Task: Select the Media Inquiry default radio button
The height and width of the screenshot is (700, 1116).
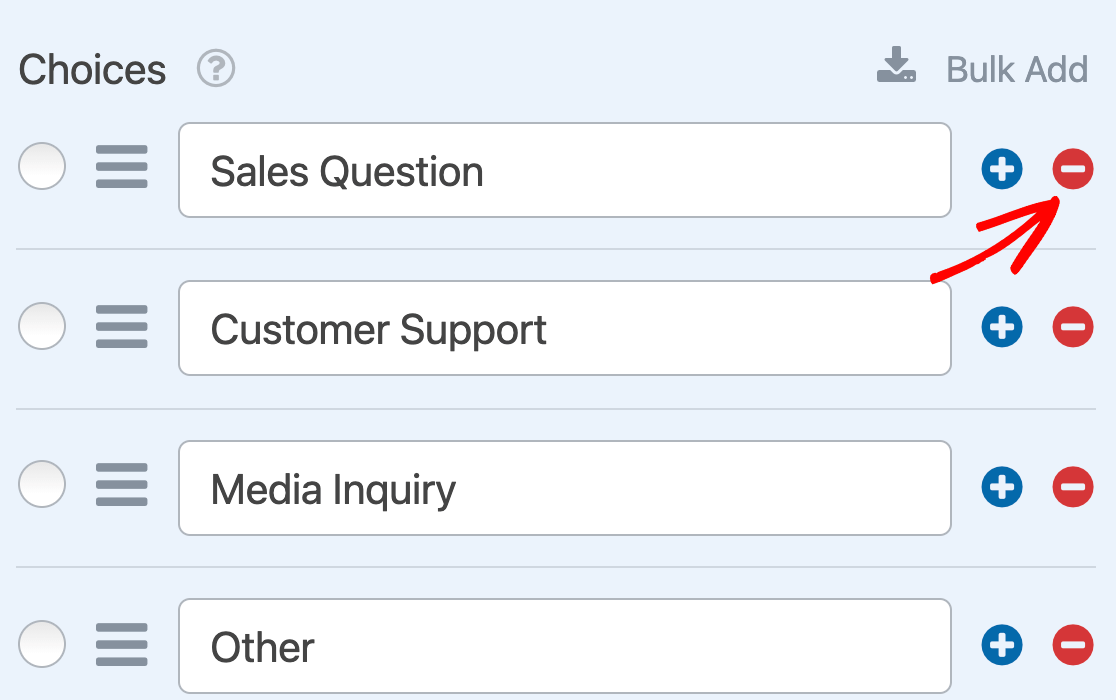Action: [x=42, y=485]
